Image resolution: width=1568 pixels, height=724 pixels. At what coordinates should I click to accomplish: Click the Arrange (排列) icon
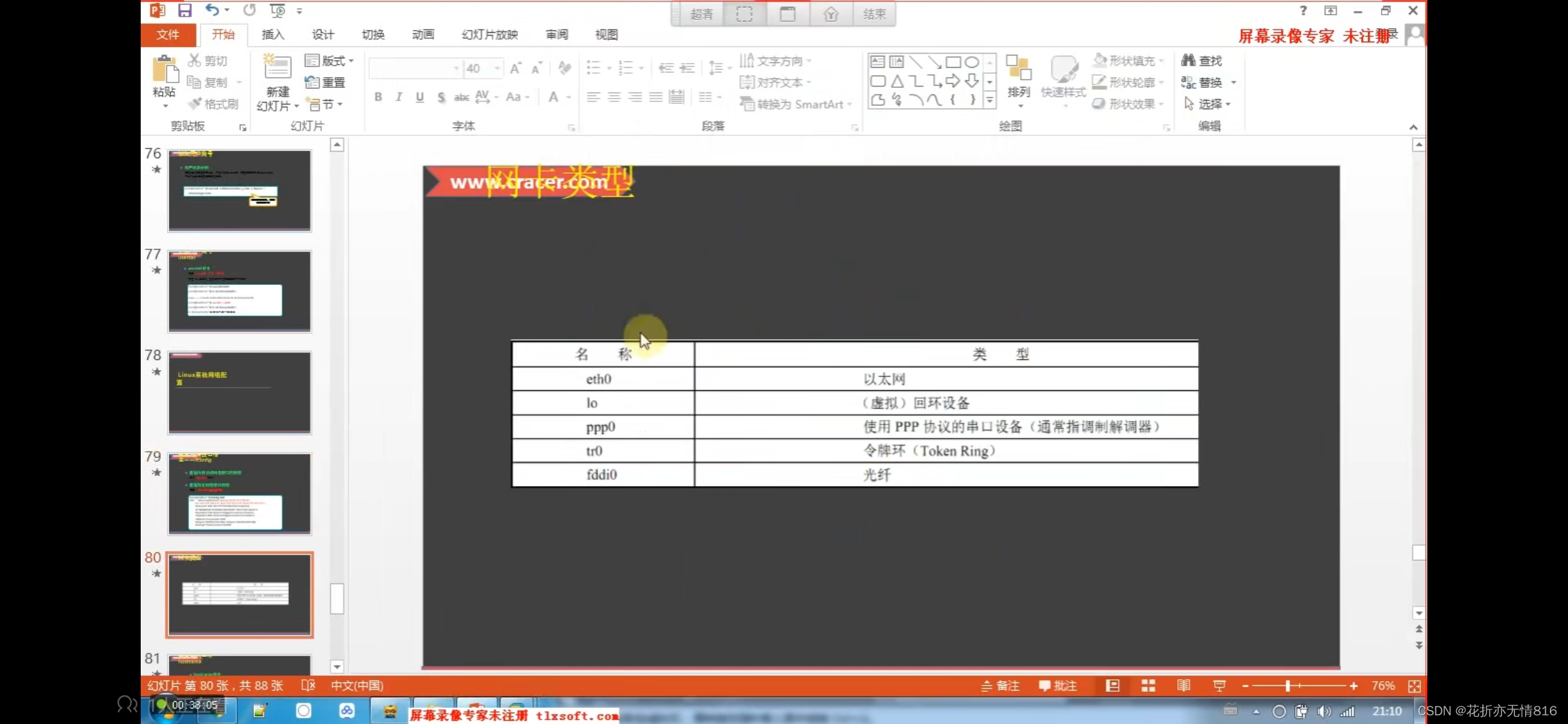[1019, 68]
